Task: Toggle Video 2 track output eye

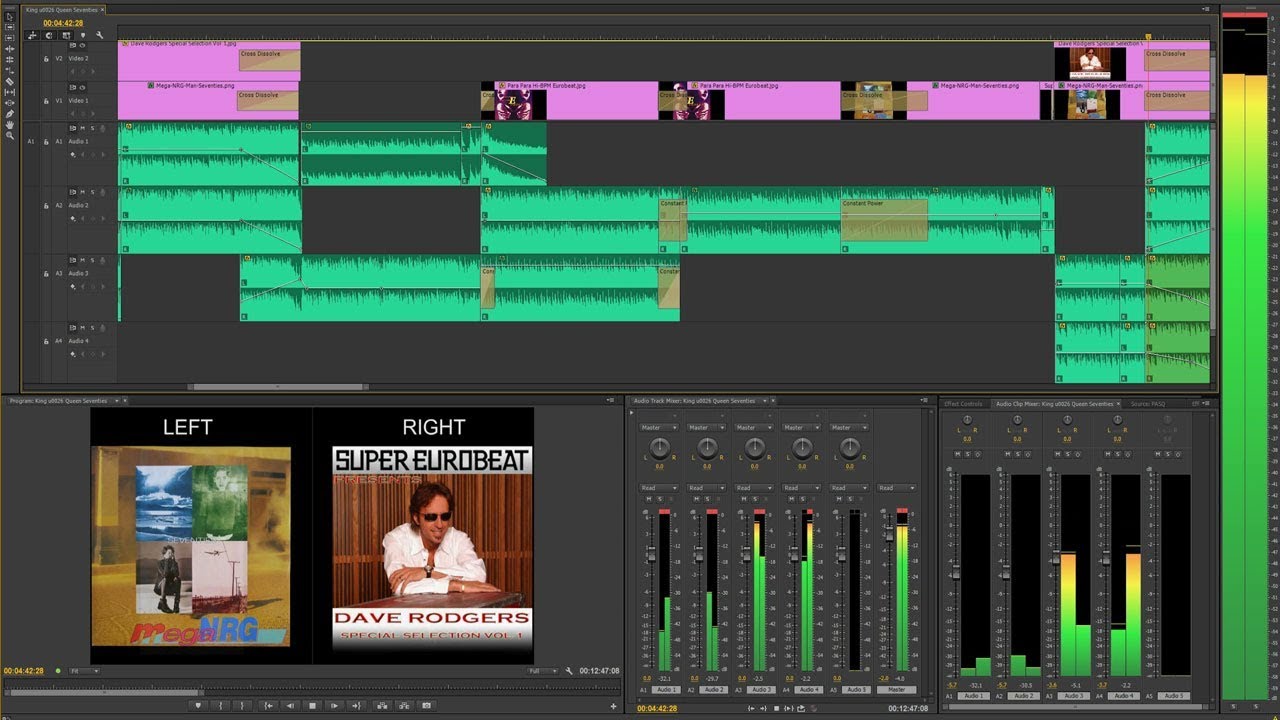Action: 82,46
